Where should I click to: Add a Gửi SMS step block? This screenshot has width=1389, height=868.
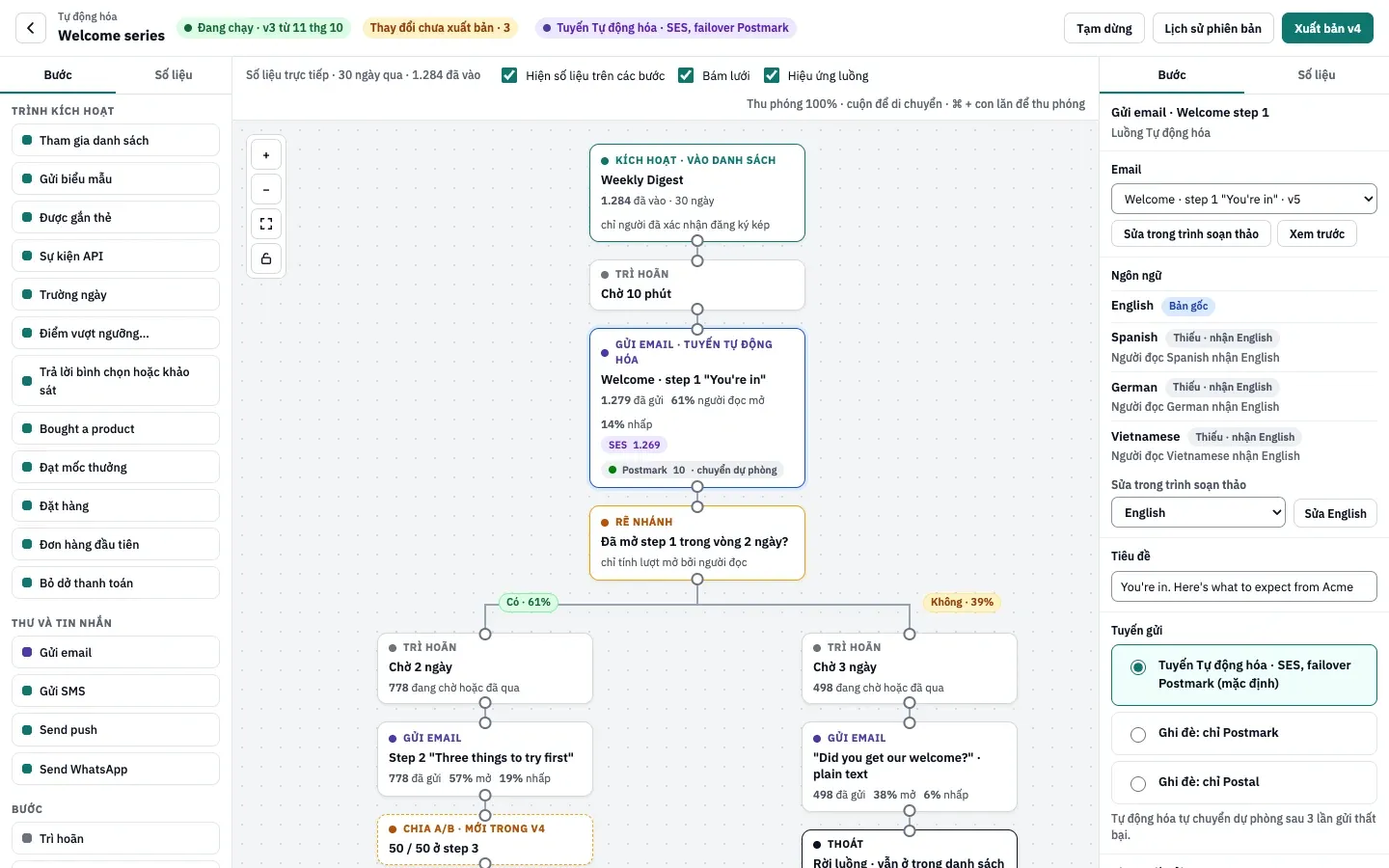(116, 691)
